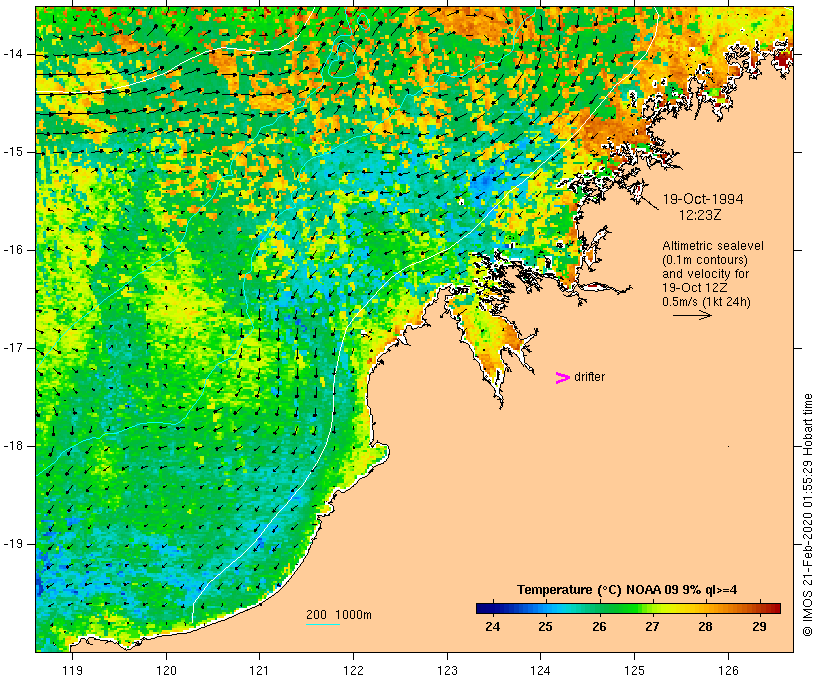Click the colorbar tick label '28'
Screen dimensions: 820x680
[705, 627]
